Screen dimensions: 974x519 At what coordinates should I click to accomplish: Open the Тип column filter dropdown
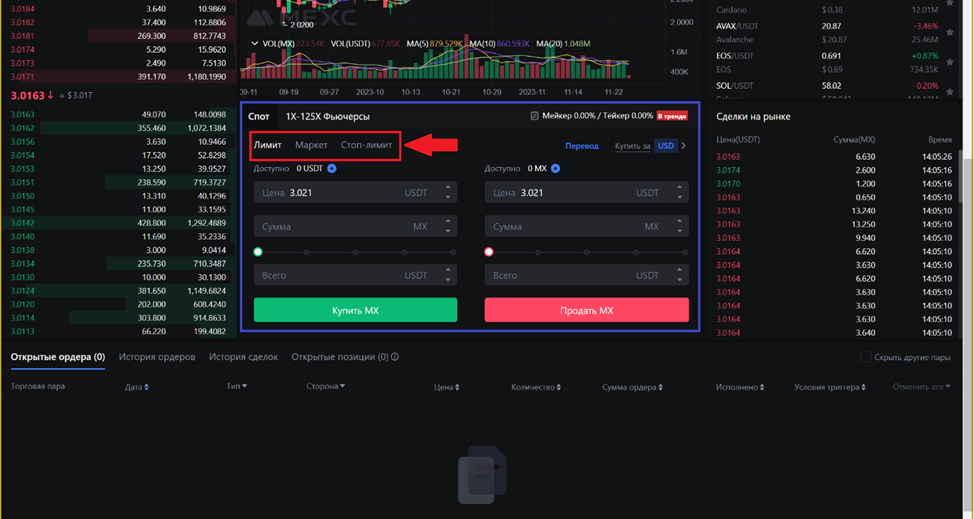[244, 387]
